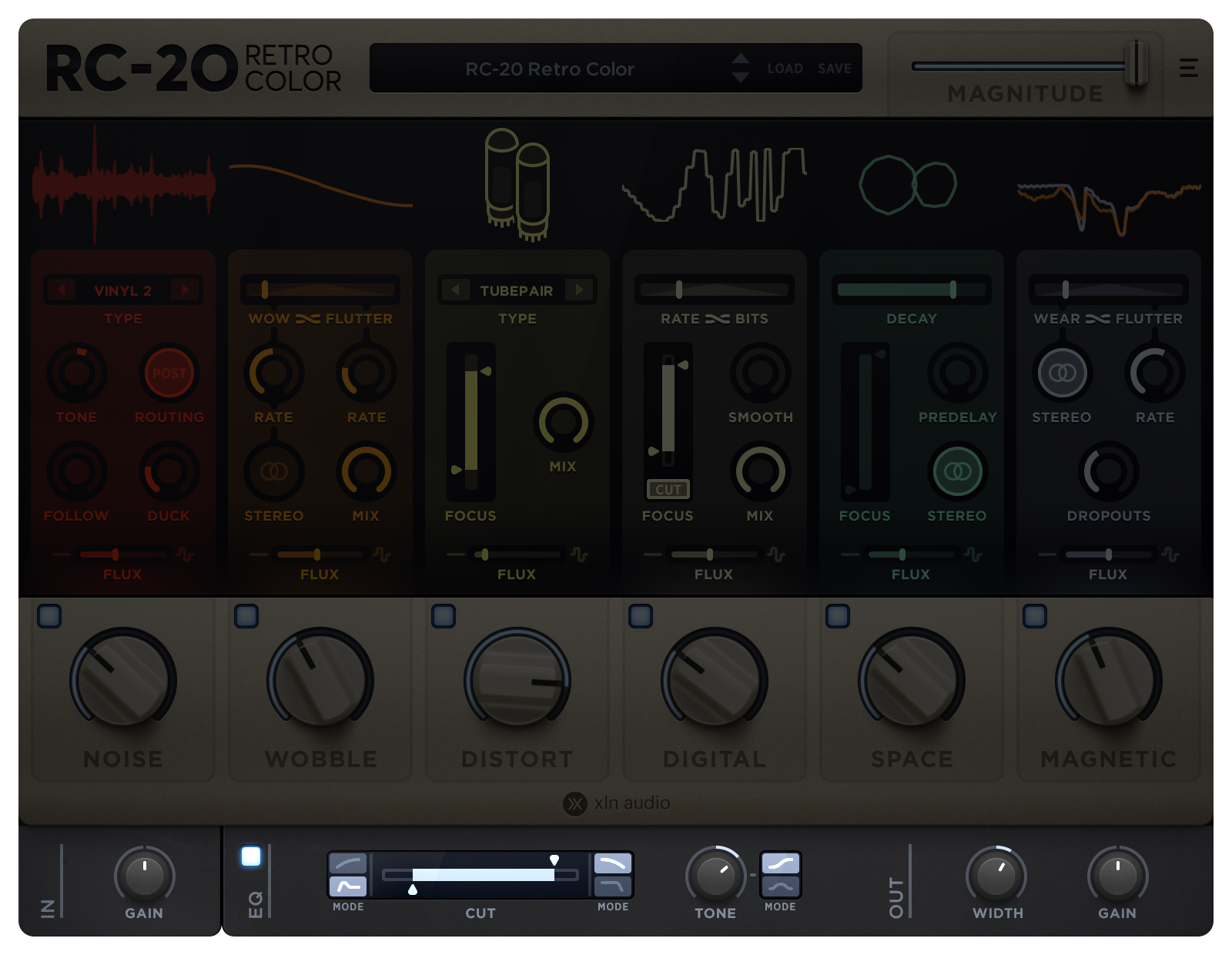This screenshot has width=1232, height=955.
Task: Click Magnetic flux waveform icon
Action: point(1170,555)
